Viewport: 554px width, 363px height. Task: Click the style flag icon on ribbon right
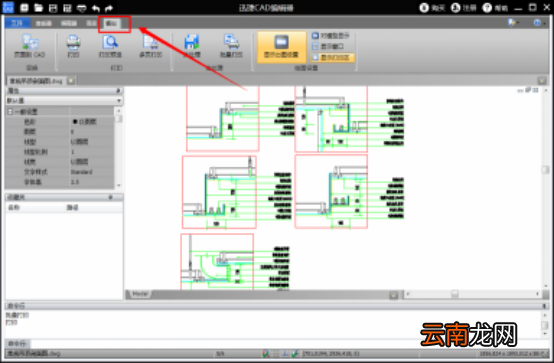[x=512, y=23]
